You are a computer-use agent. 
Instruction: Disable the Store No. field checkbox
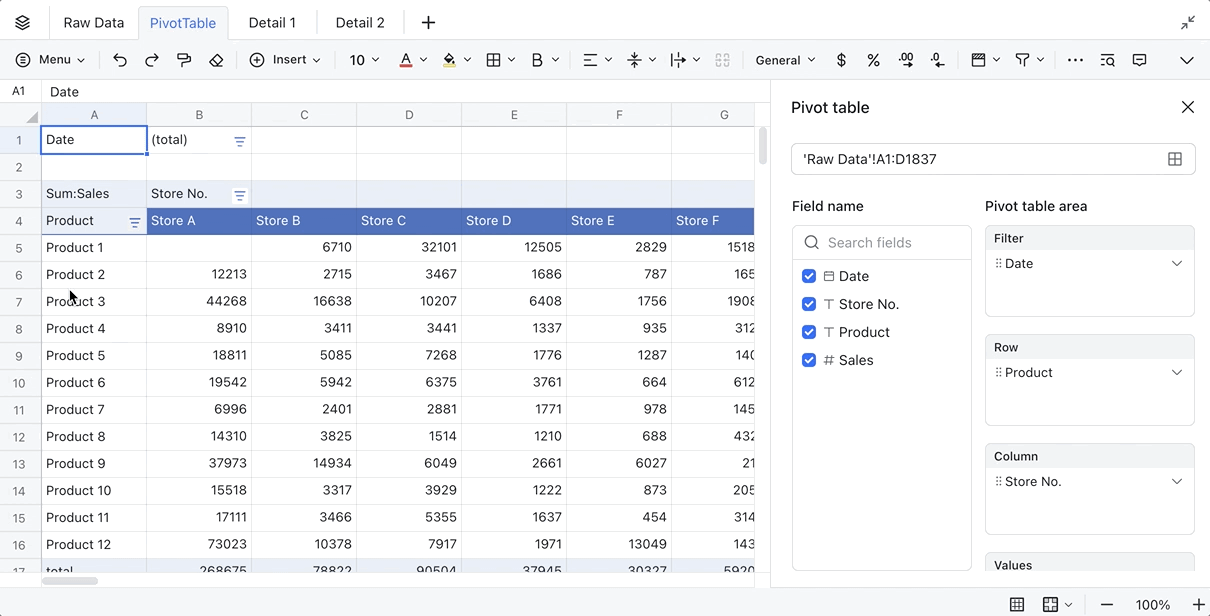click(809, 304)
